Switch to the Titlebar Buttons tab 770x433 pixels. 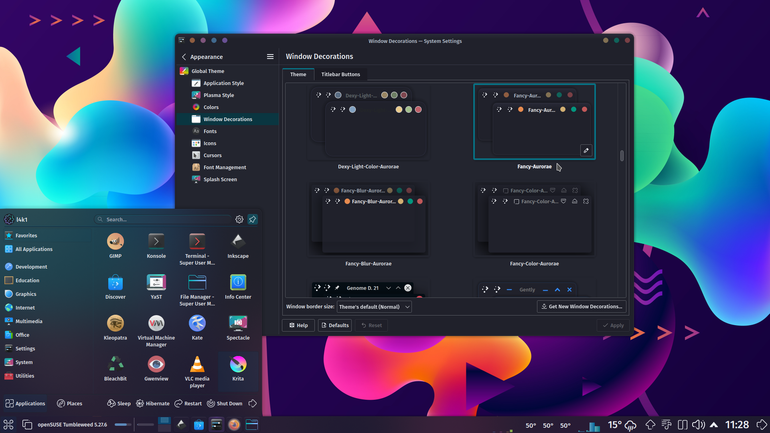(340, 75)
